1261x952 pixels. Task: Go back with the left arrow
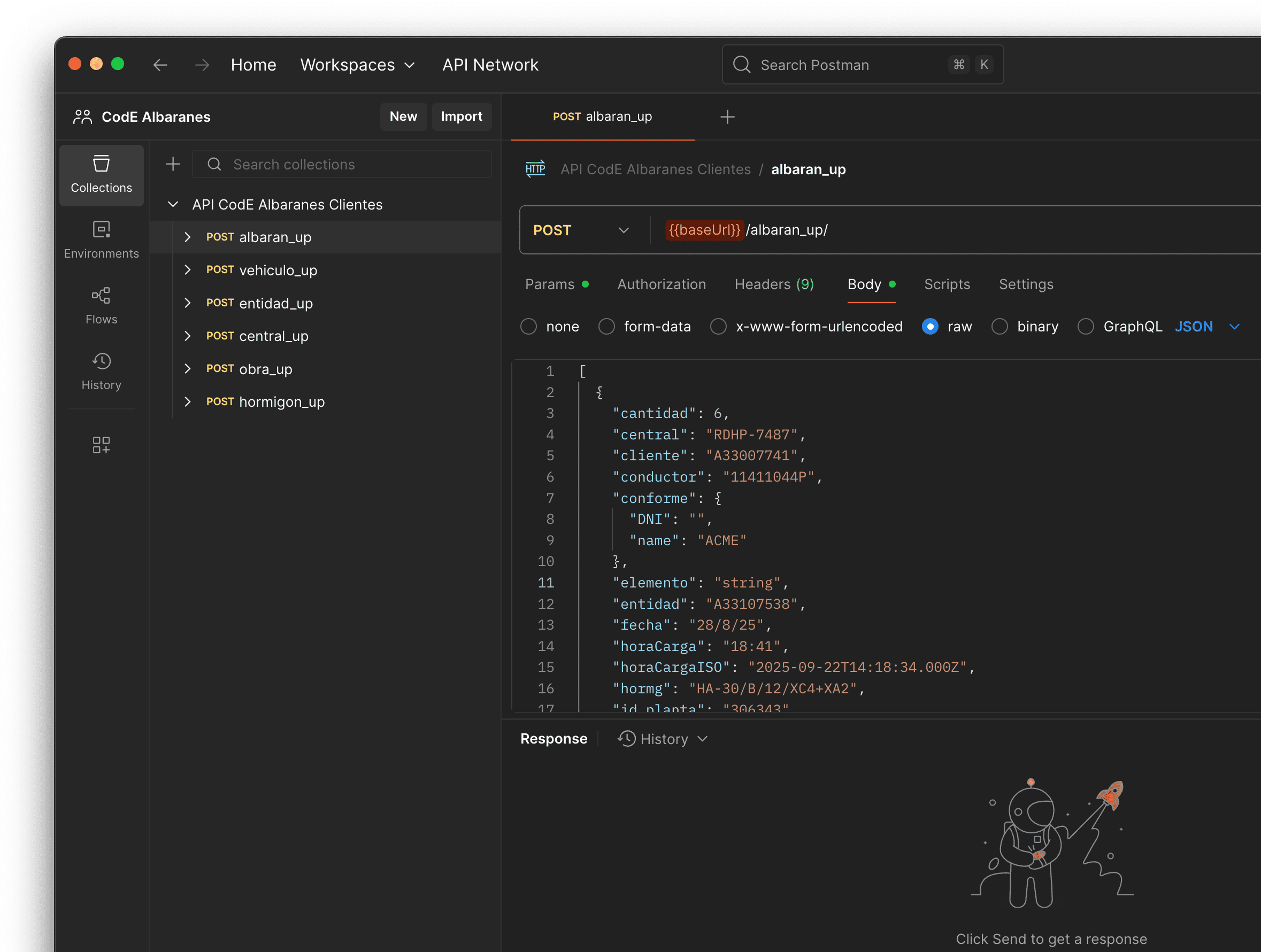pyautogui.click(x=160, y=65)
